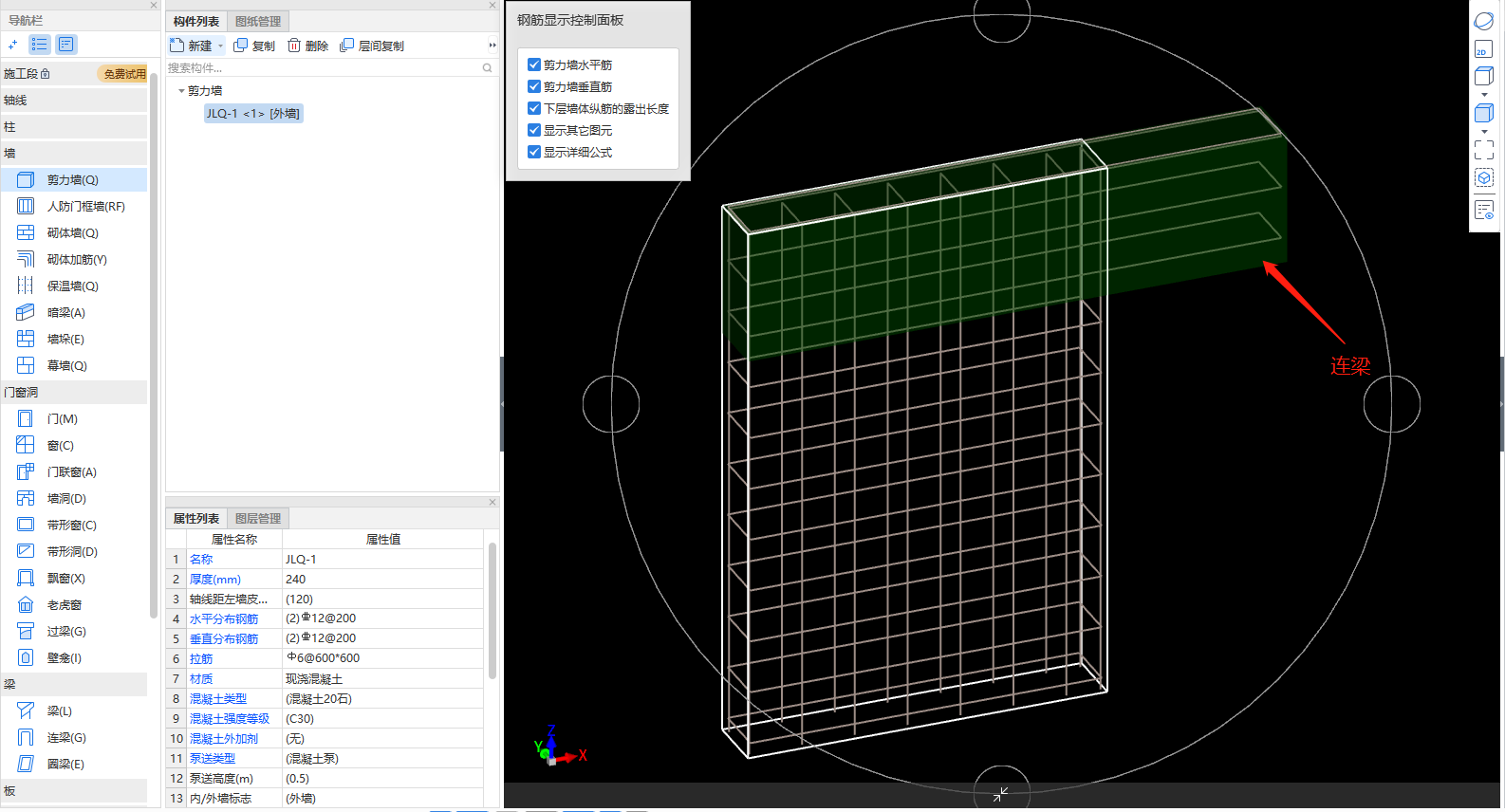Screen dimensions: 1505x812
Task: Open dropdown arrow below wireframe cube icon
Action: point(1484,95)
